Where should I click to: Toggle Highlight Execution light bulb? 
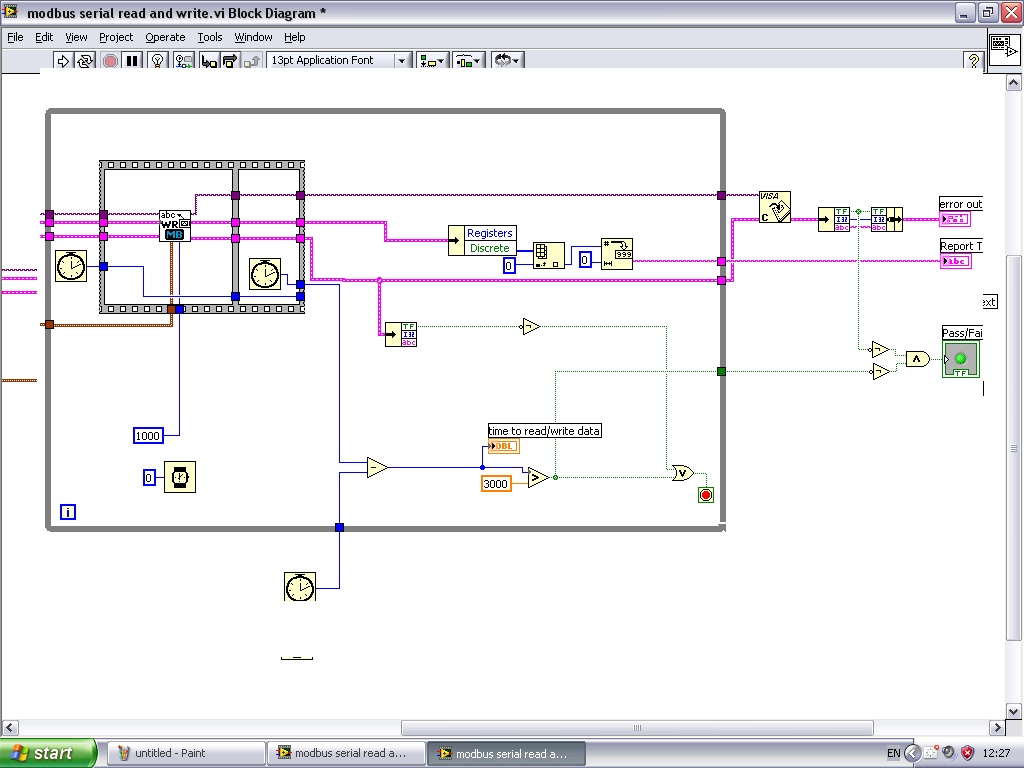click(x=157, y=61)
